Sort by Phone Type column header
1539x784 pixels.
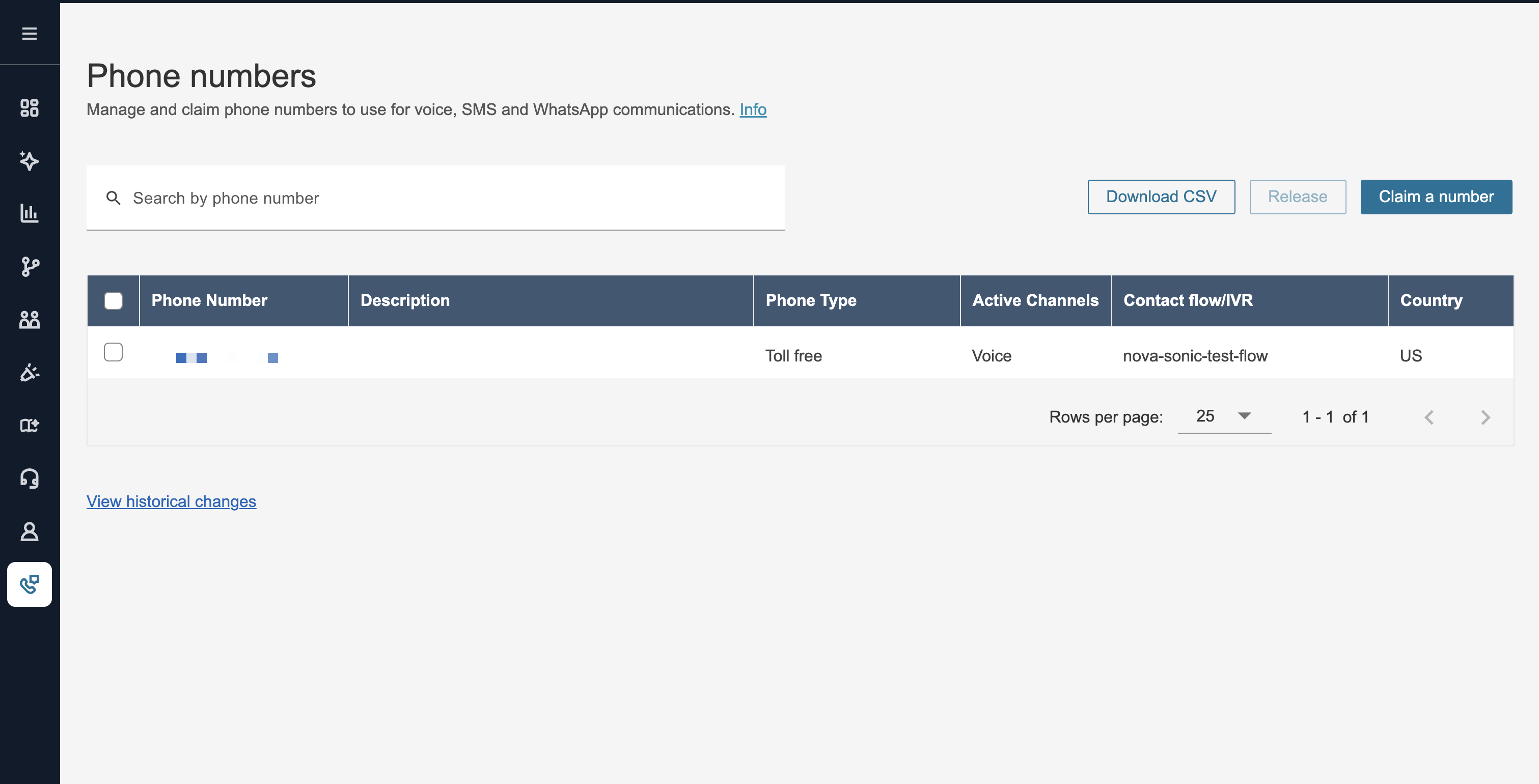811,300
